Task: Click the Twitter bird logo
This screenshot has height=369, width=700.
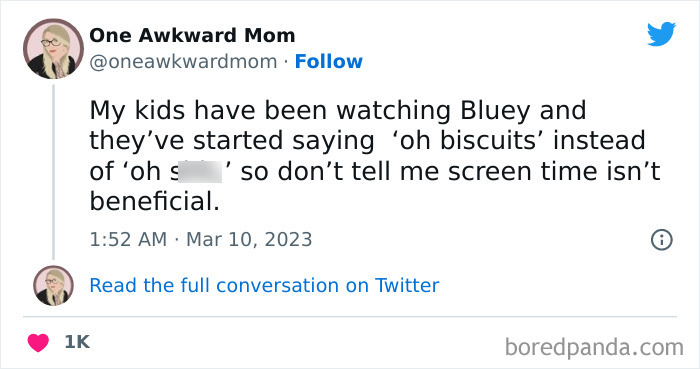Action: [x=661, y=34]
